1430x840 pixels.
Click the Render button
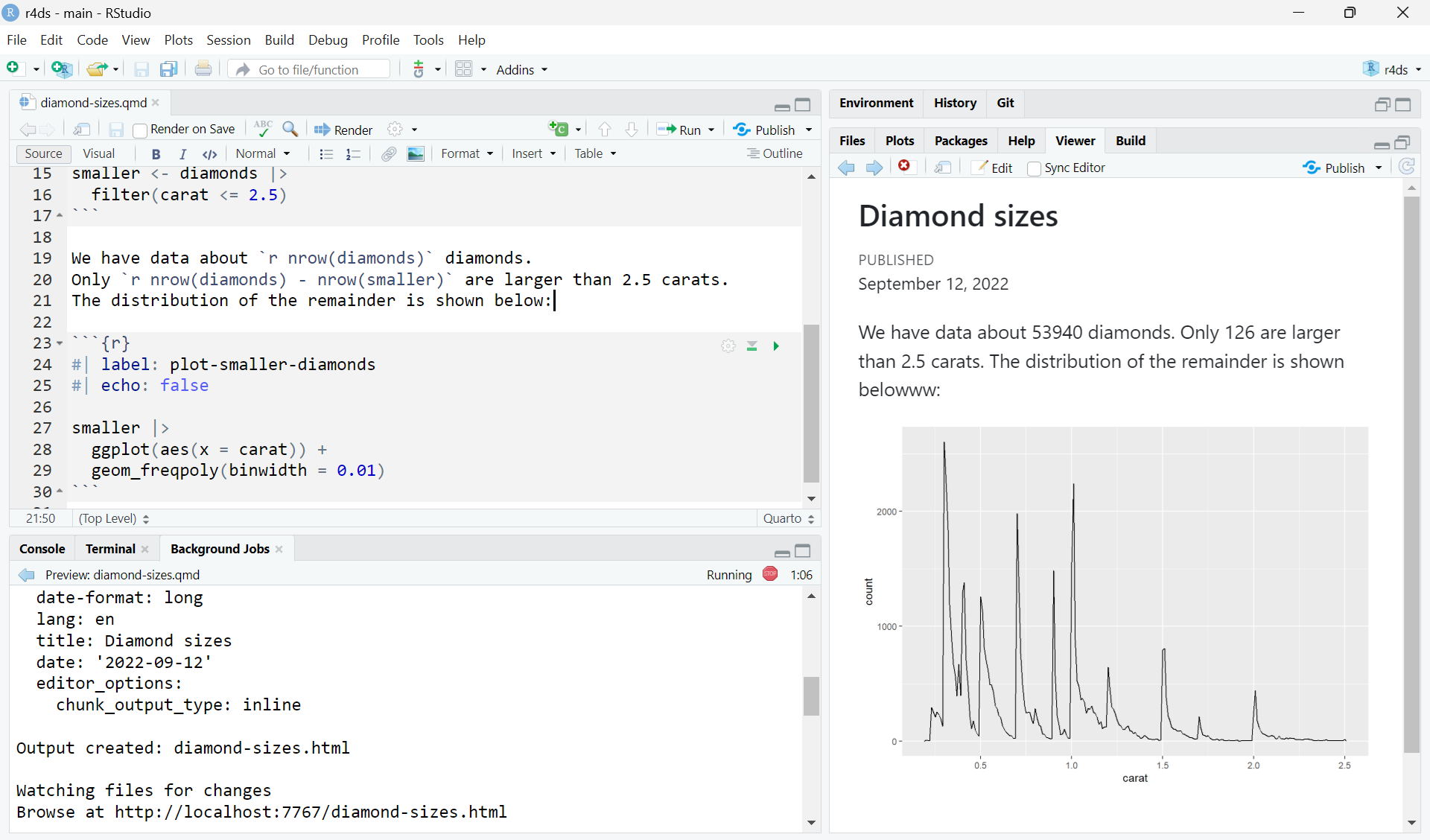coord(343,130)
